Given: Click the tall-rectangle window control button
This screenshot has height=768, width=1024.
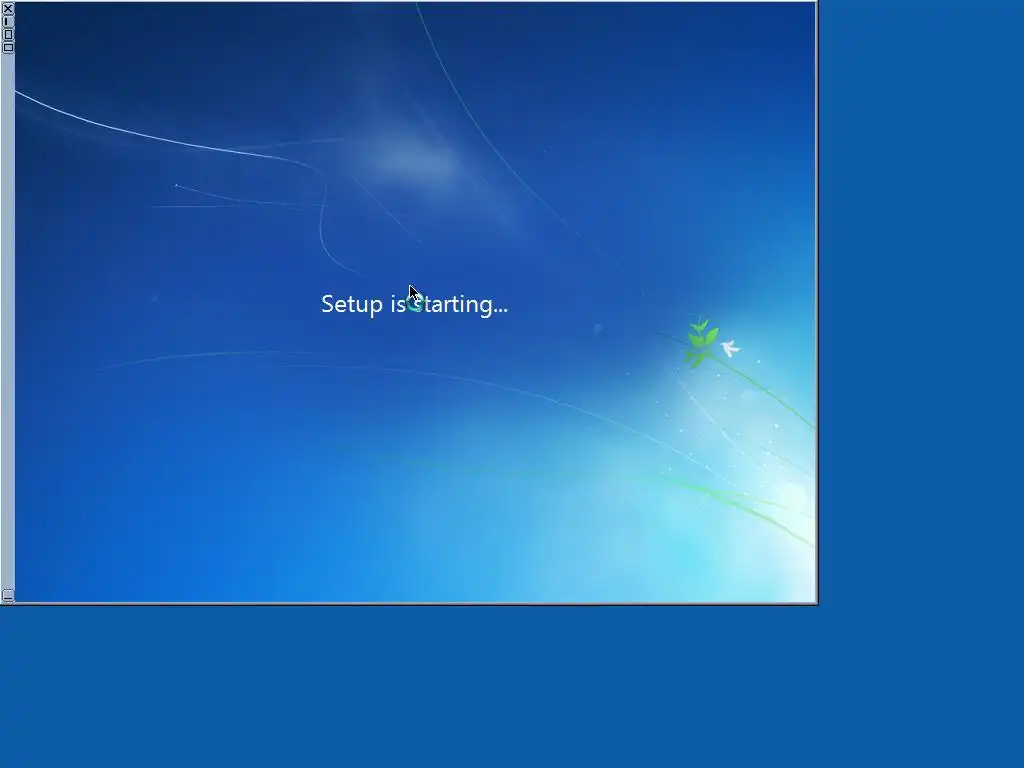Looking at the screenshot, I should click(x=8, y=35).
